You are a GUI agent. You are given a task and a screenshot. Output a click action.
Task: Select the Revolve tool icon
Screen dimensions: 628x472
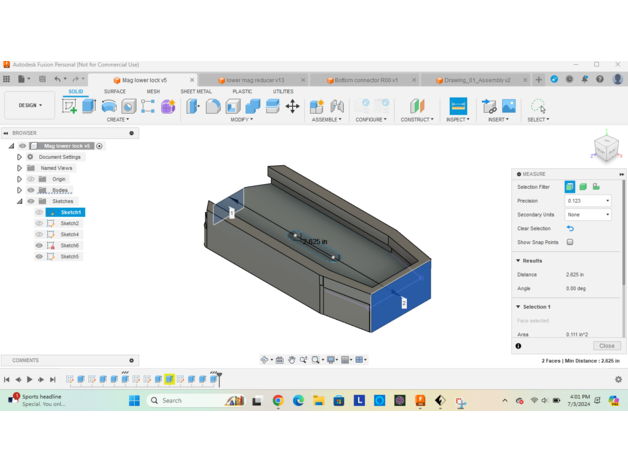click(109, 106)
